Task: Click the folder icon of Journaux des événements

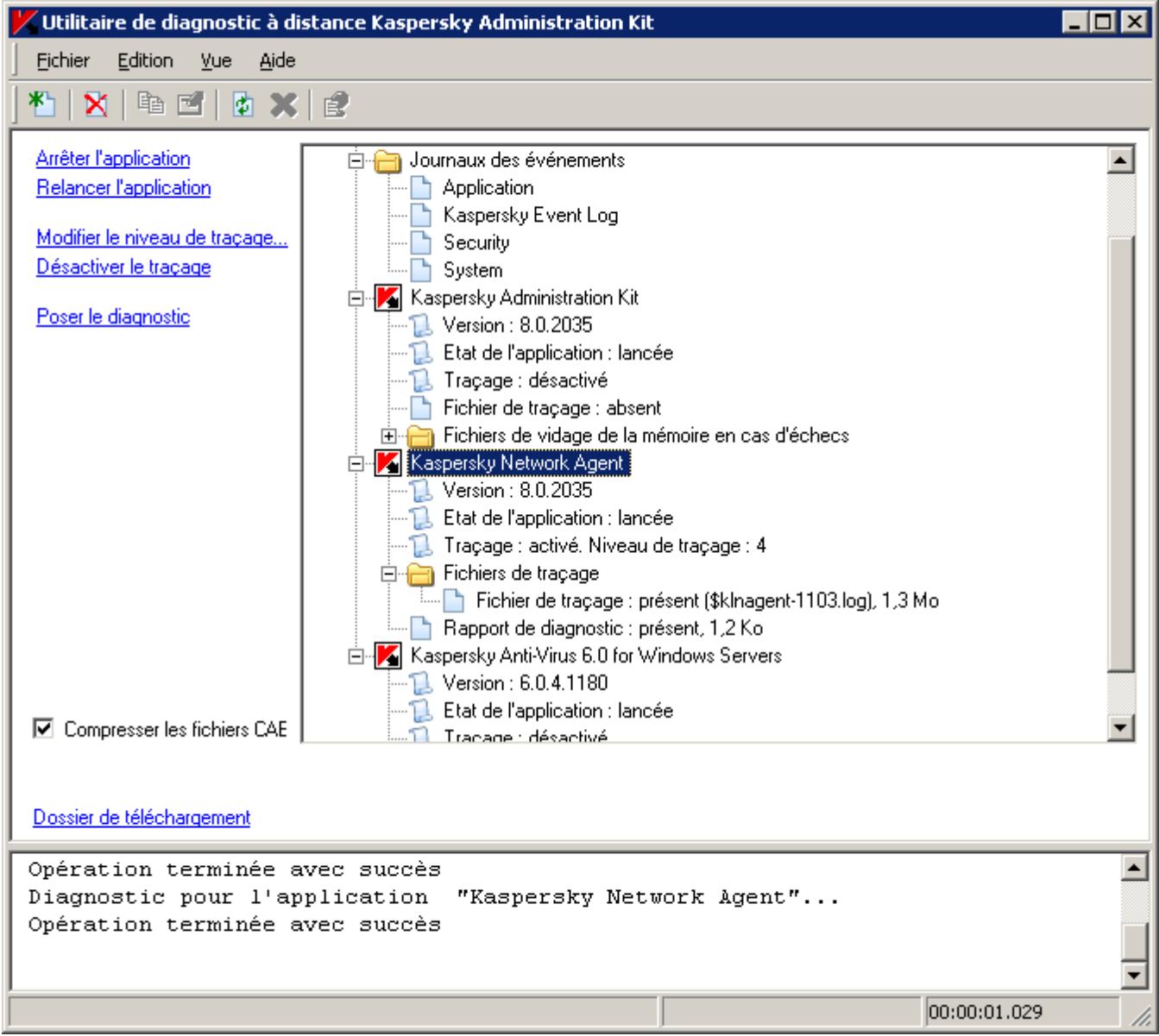Action: [387, 160]
